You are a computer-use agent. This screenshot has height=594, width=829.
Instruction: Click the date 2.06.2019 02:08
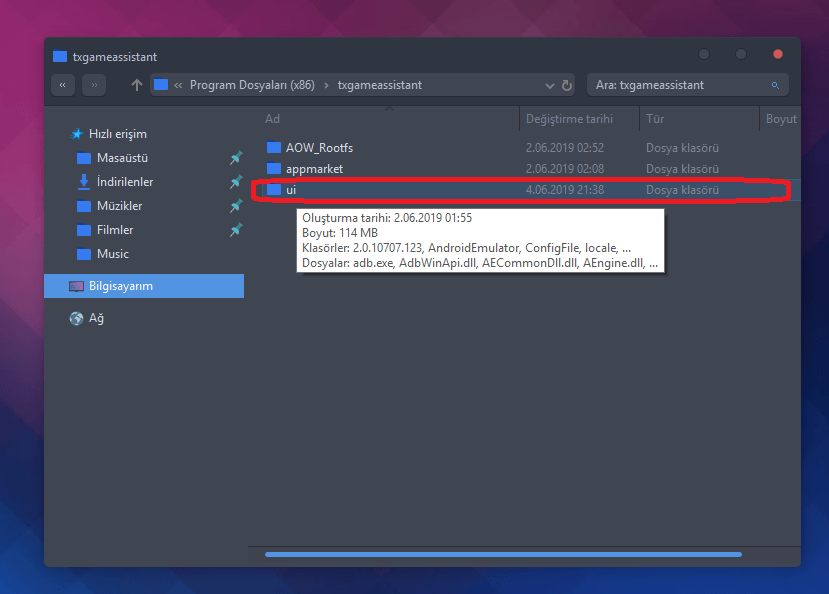tap(565, 169)
